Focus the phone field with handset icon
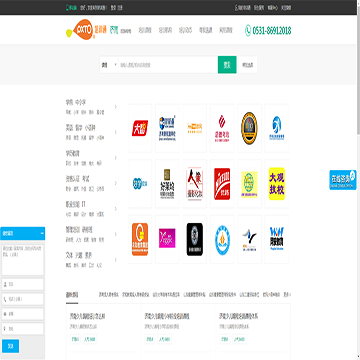Viewport: 360px width, 360px height. click(x=23, y=299)
